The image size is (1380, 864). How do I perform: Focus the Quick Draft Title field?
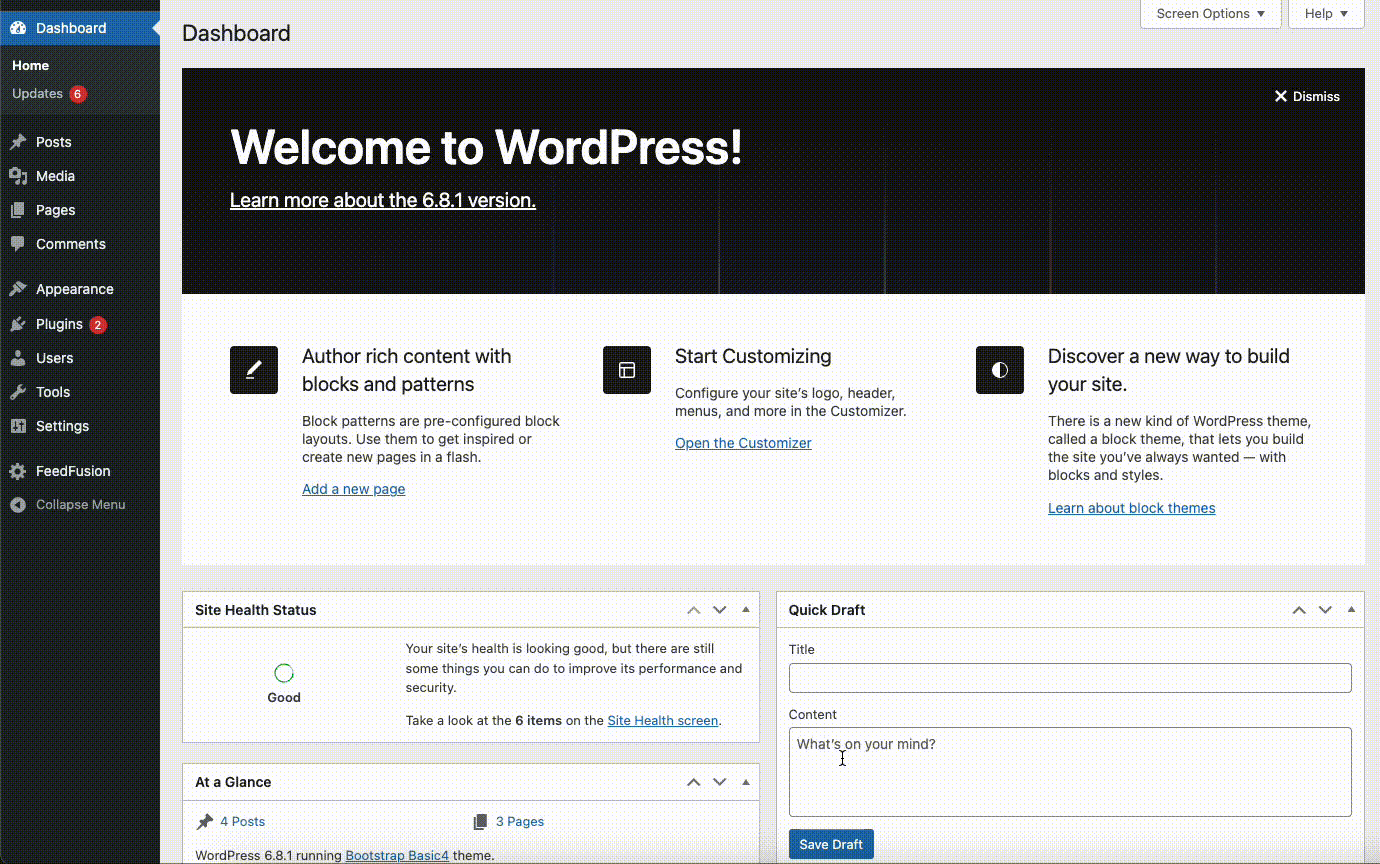pyautogui.click(x=1070, y=678)
